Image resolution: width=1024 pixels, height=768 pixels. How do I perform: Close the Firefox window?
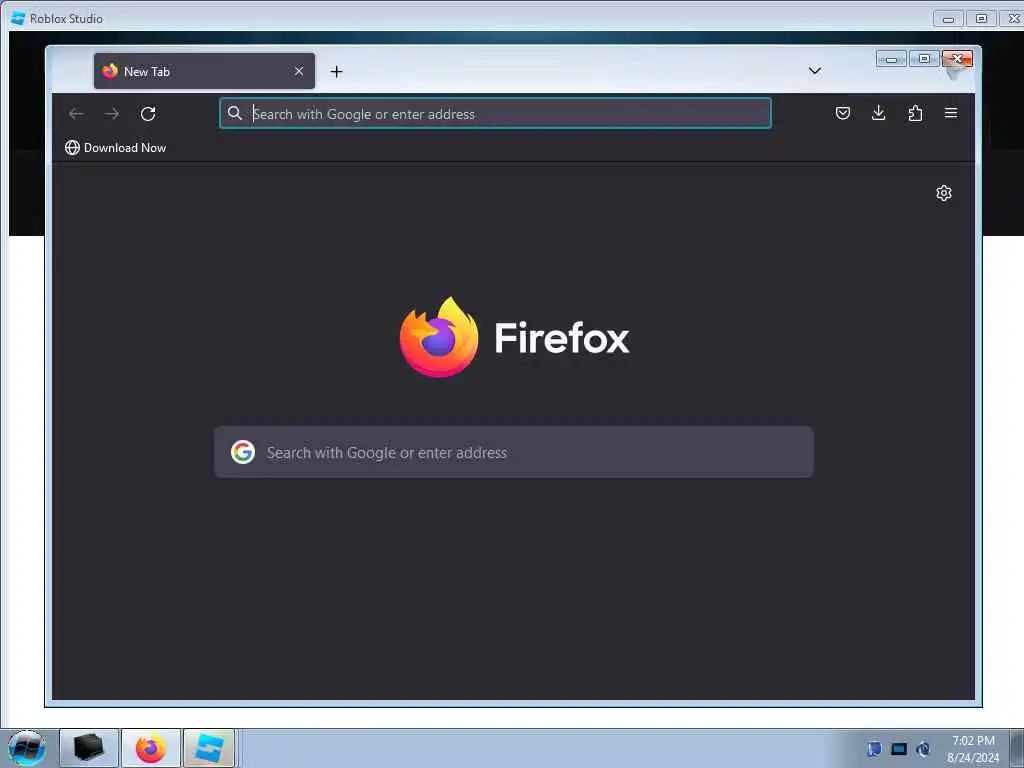(957, 59)
